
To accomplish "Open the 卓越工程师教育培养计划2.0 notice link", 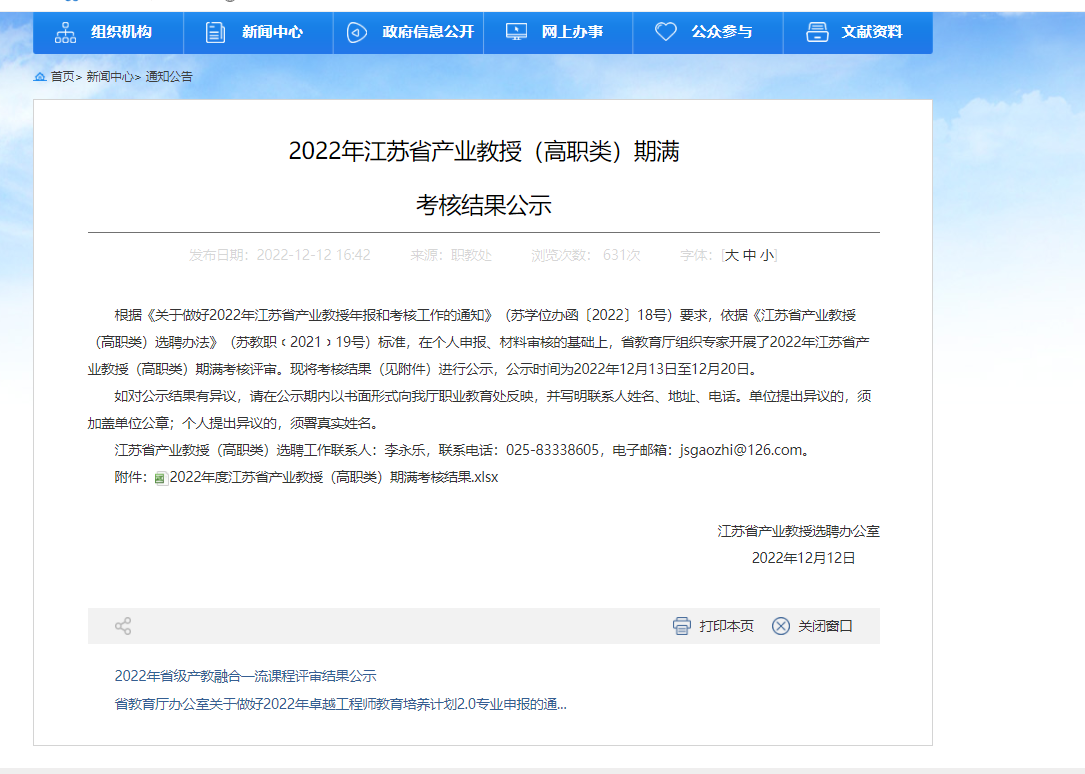I will pyautogui.click(x=340, y=704).
